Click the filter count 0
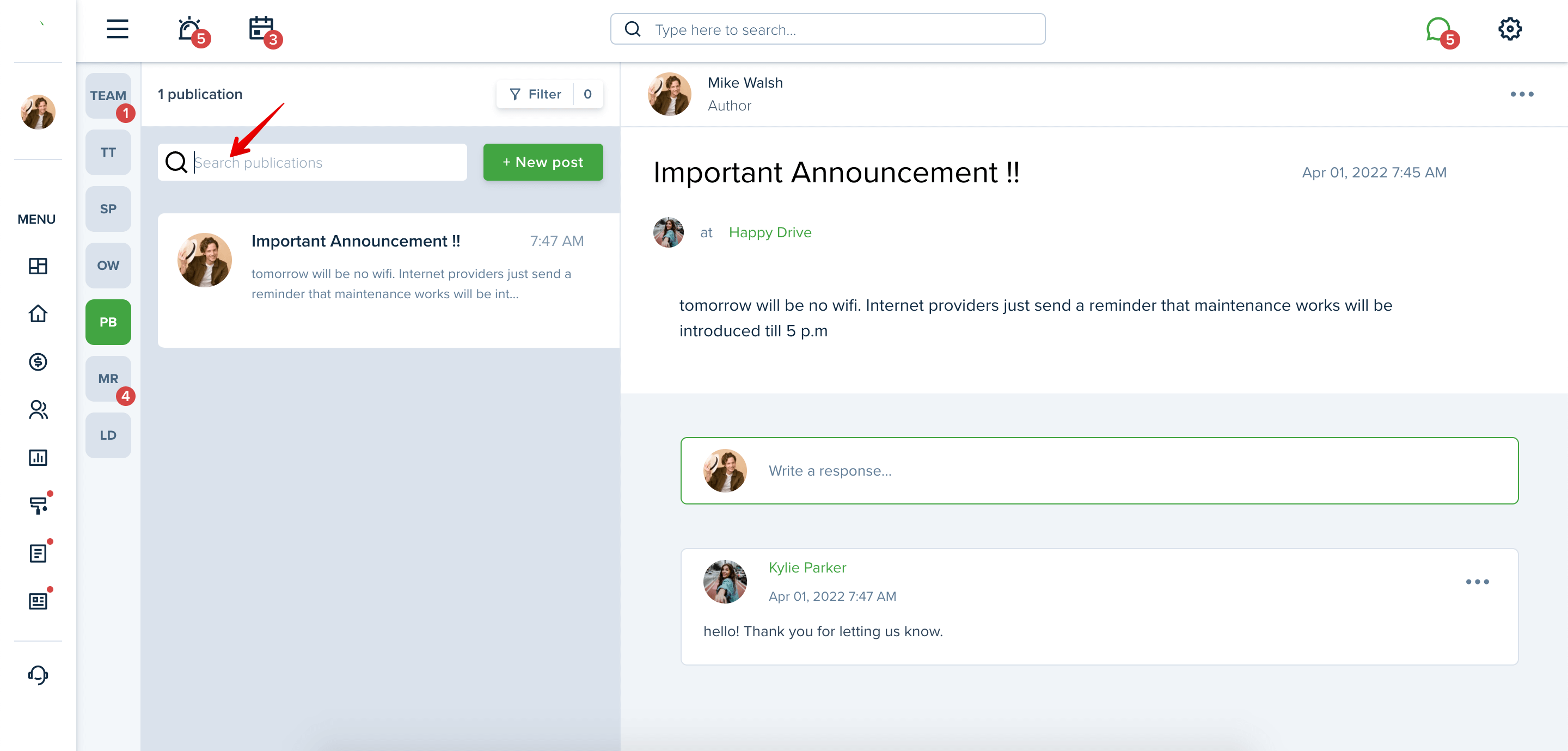This screenshot has width=1568, height=751. [x=587, y=94]
